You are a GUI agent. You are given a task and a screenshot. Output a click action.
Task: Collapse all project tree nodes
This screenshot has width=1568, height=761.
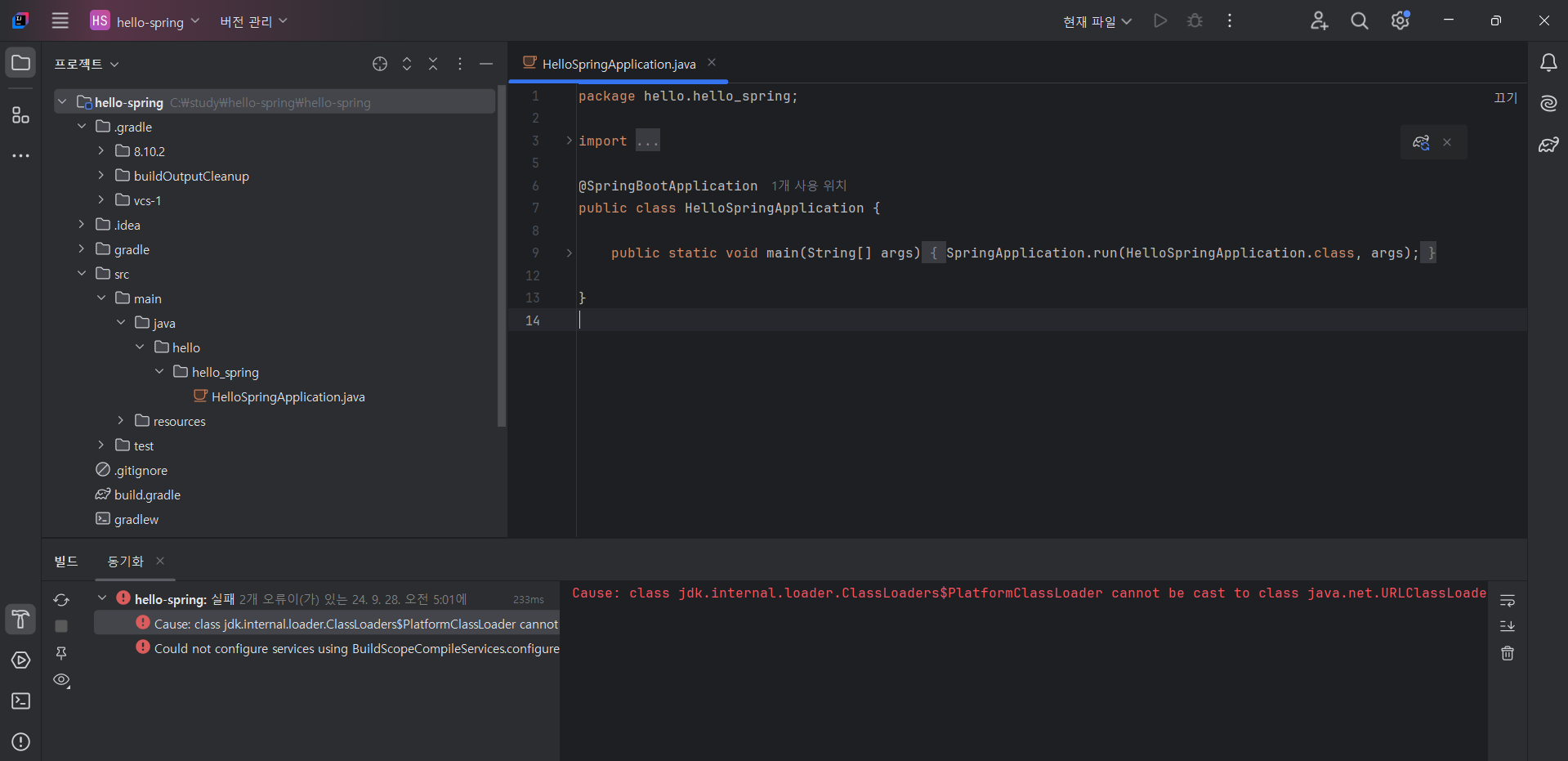point(433,64)
